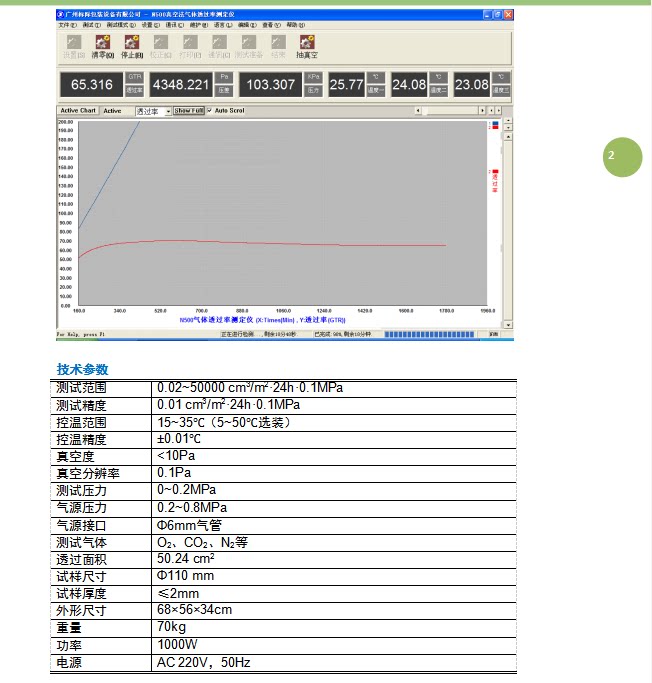Image resolution: width=652 pixels, height=683 pixels.
Task: Click the 温度一 tag beside 25.77
Action: 375,90
